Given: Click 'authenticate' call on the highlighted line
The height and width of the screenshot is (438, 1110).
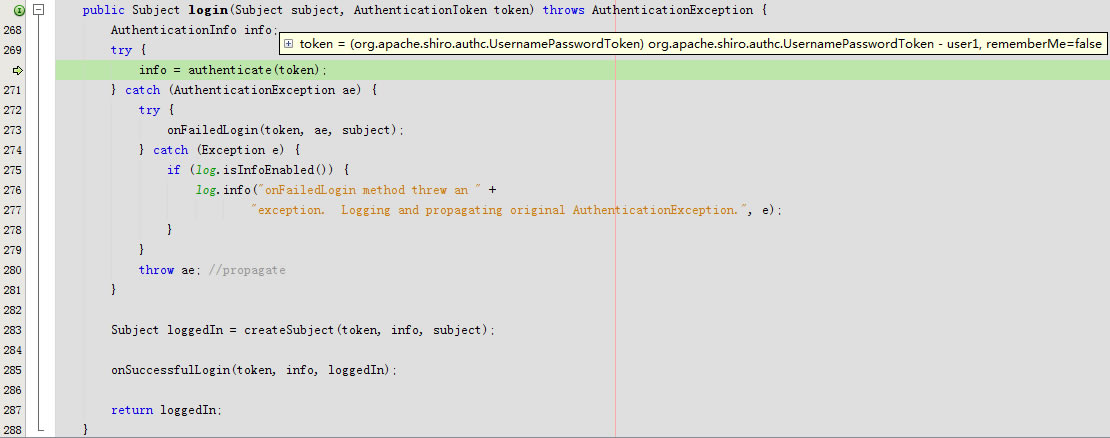Looking at the screenshot, I should pos(230,70).
